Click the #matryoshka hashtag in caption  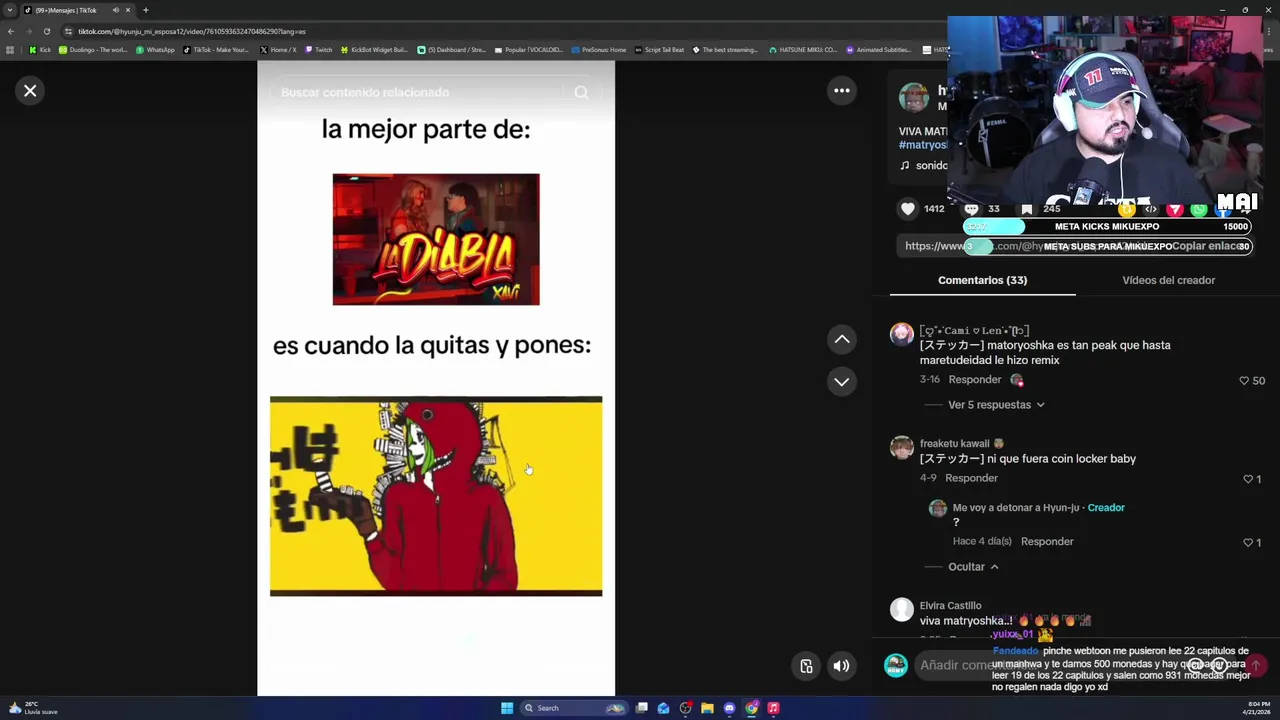(923, 146)
